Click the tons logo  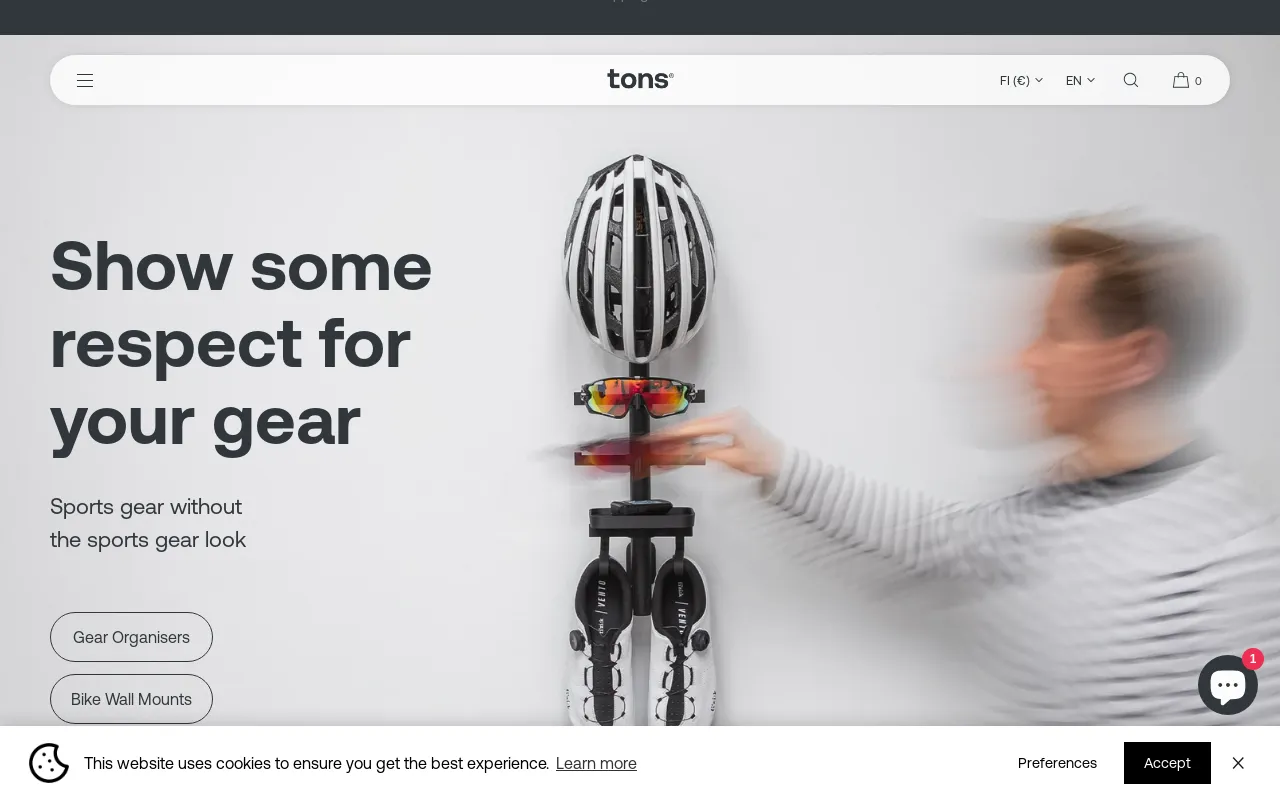(x=640, y=79)
